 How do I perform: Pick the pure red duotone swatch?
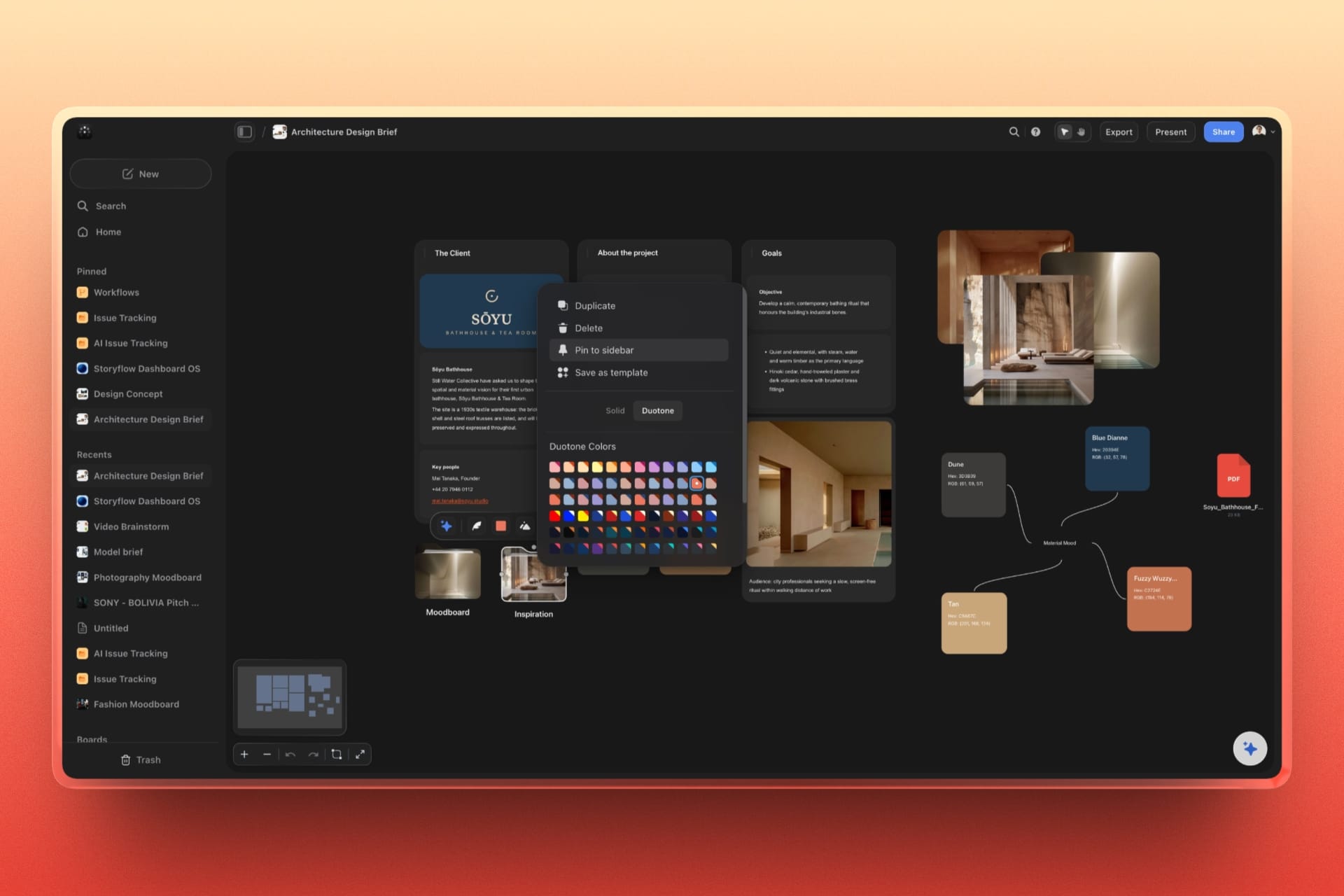click(554, 516)
